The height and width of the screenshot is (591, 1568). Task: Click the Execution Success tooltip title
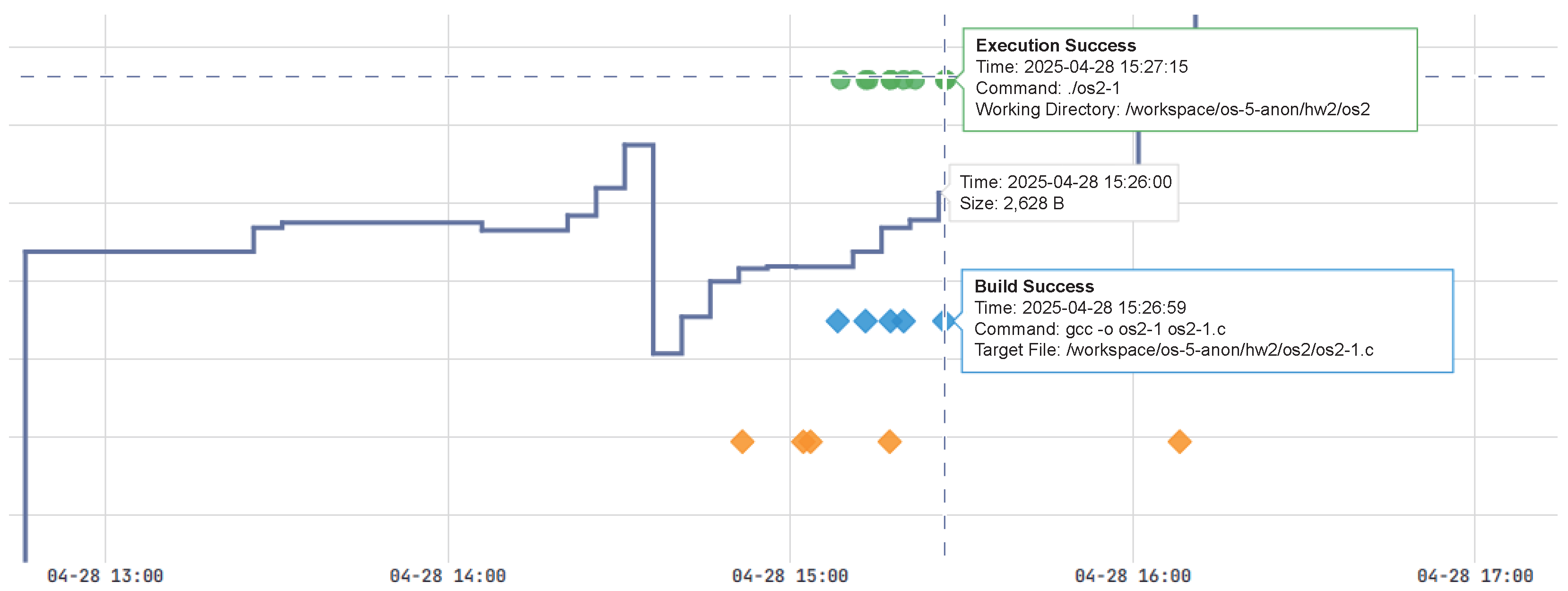click(x=1056, y=46)
